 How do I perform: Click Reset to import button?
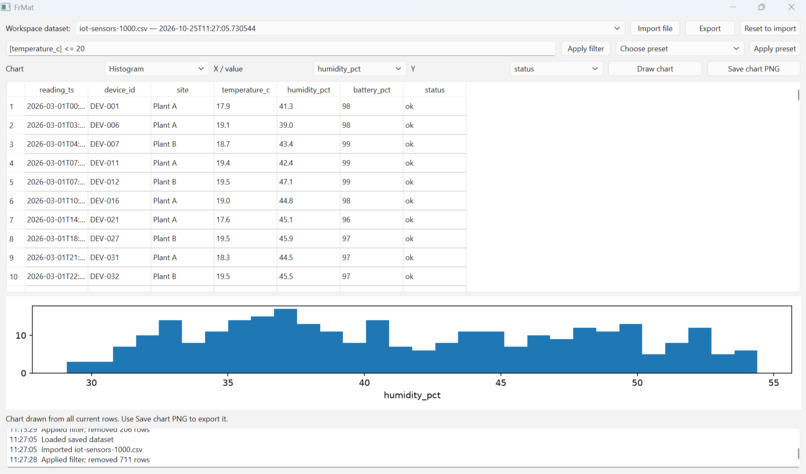[770, 28]
